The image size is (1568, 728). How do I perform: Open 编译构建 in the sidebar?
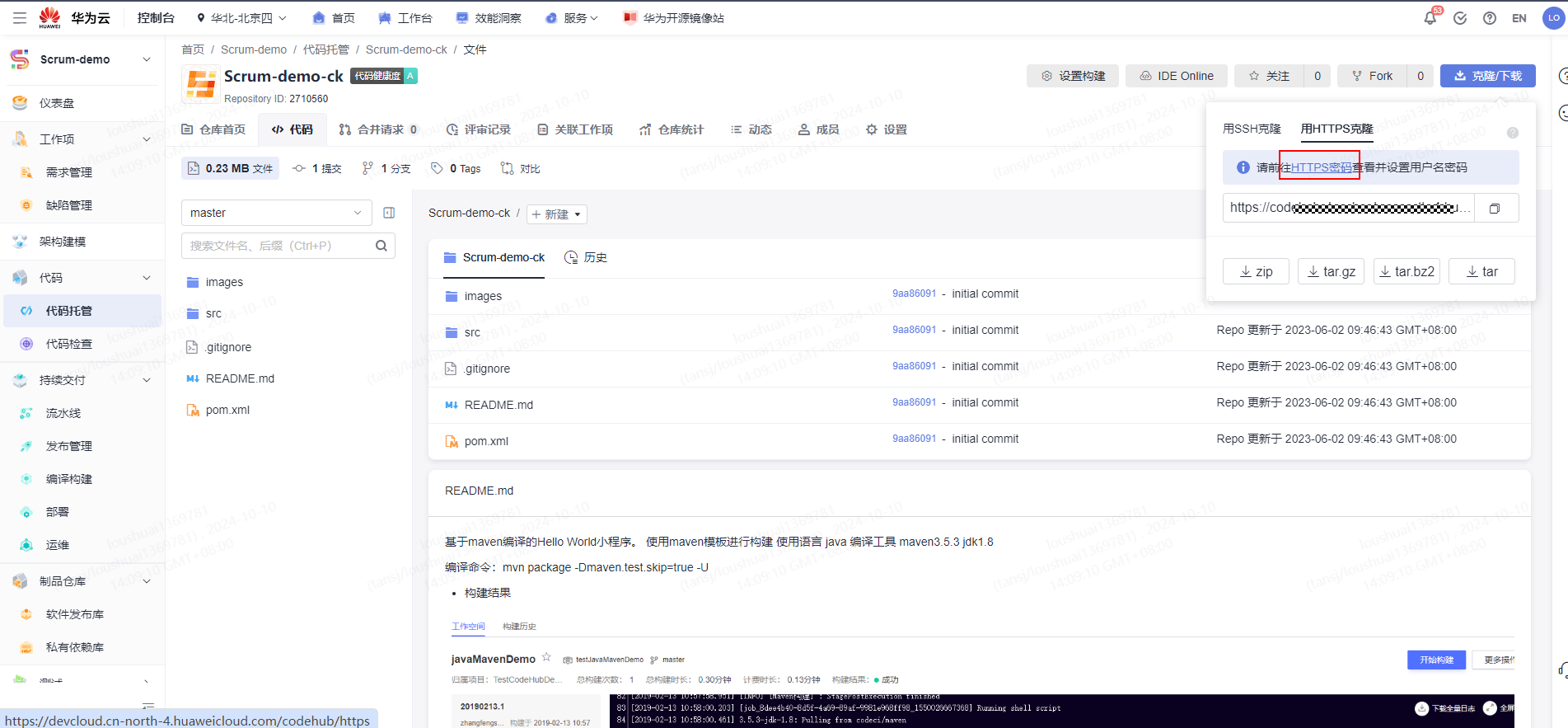[68, 479]
